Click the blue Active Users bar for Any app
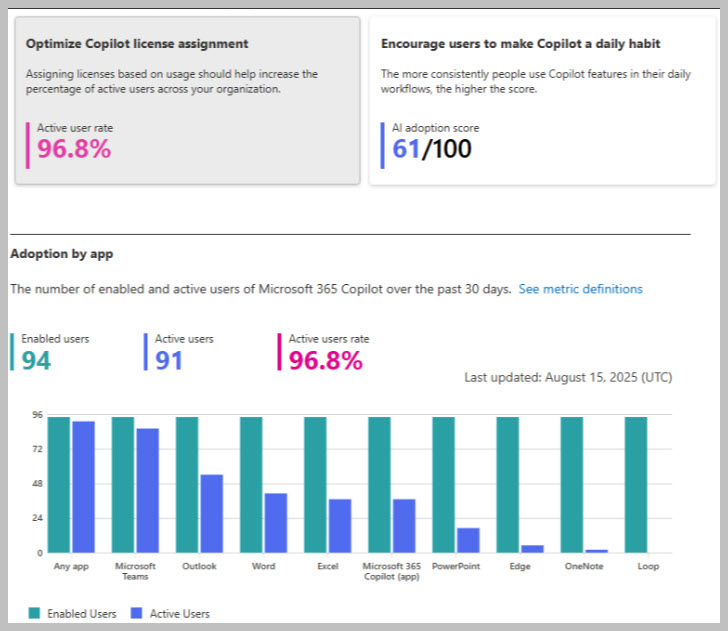Image resolution: width=728 pixels, height=631 pixels. pos(83,487)
